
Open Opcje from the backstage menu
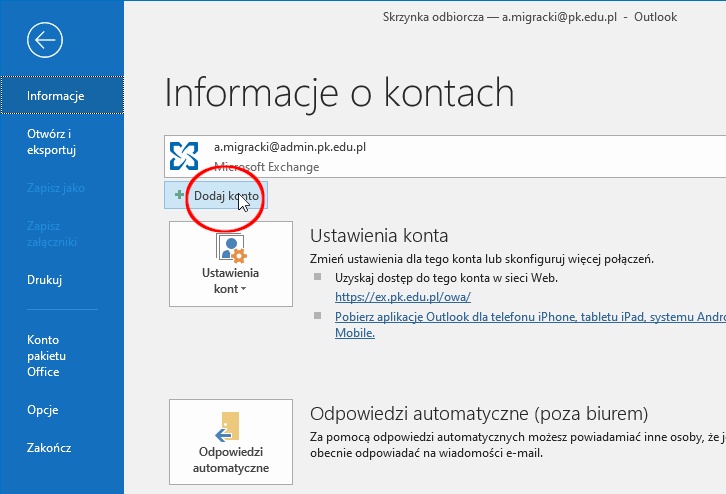click(x=43, y=409)
